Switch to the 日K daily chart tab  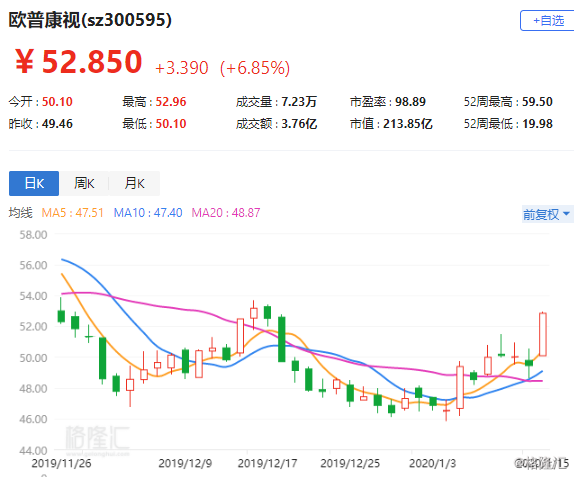click(34, 183)
